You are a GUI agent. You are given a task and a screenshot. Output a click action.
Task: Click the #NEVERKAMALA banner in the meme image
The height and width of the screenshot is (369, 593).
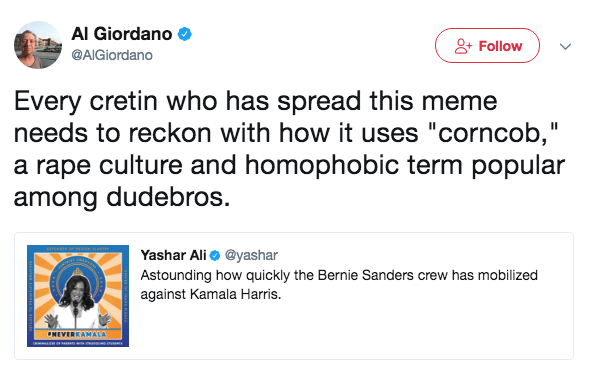(77, 334)
